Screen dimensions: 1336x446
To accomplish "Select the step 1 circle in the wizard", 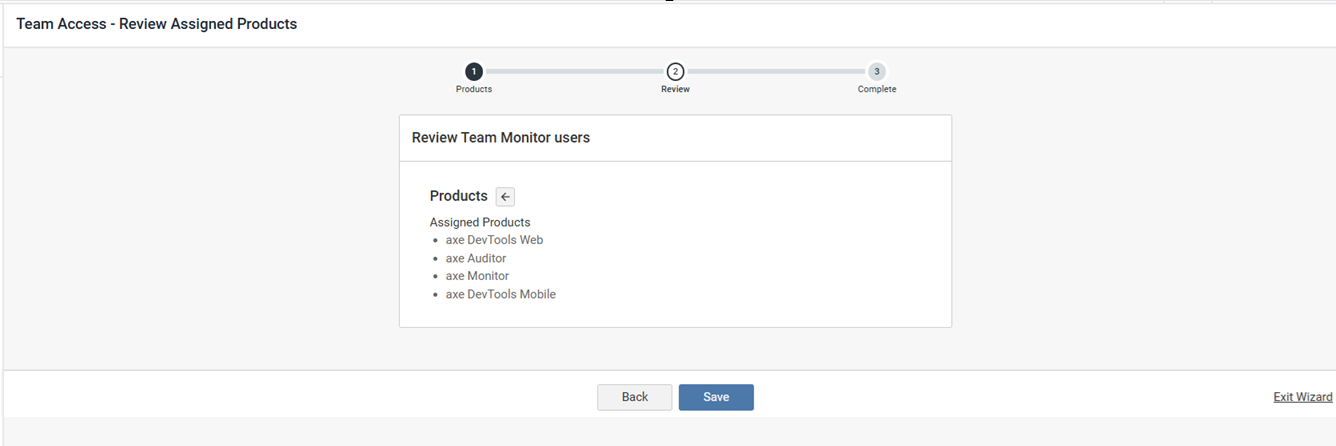I will coord(474,71).
